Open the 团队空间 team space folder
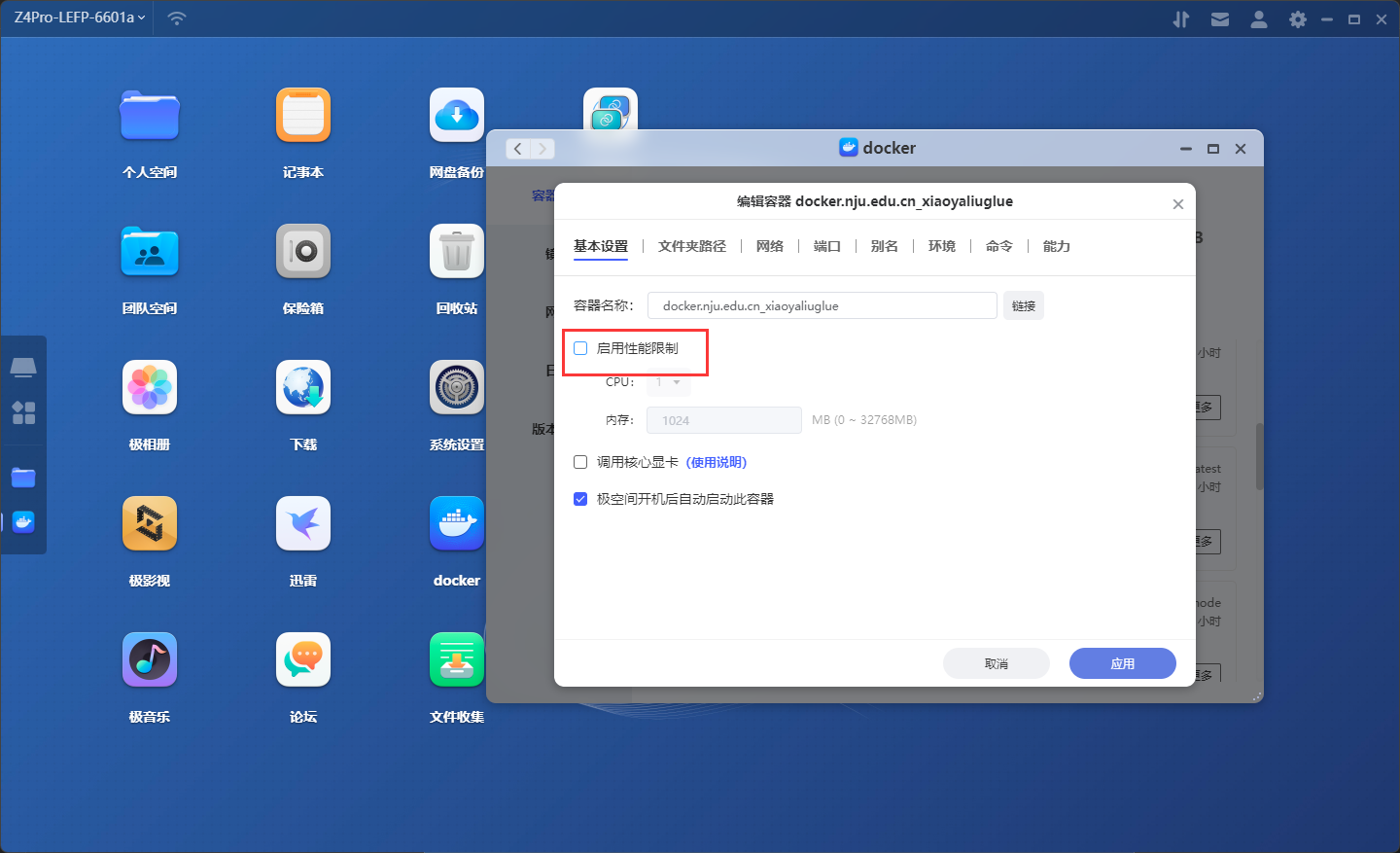1400x853 pixels. click(150, 252)
